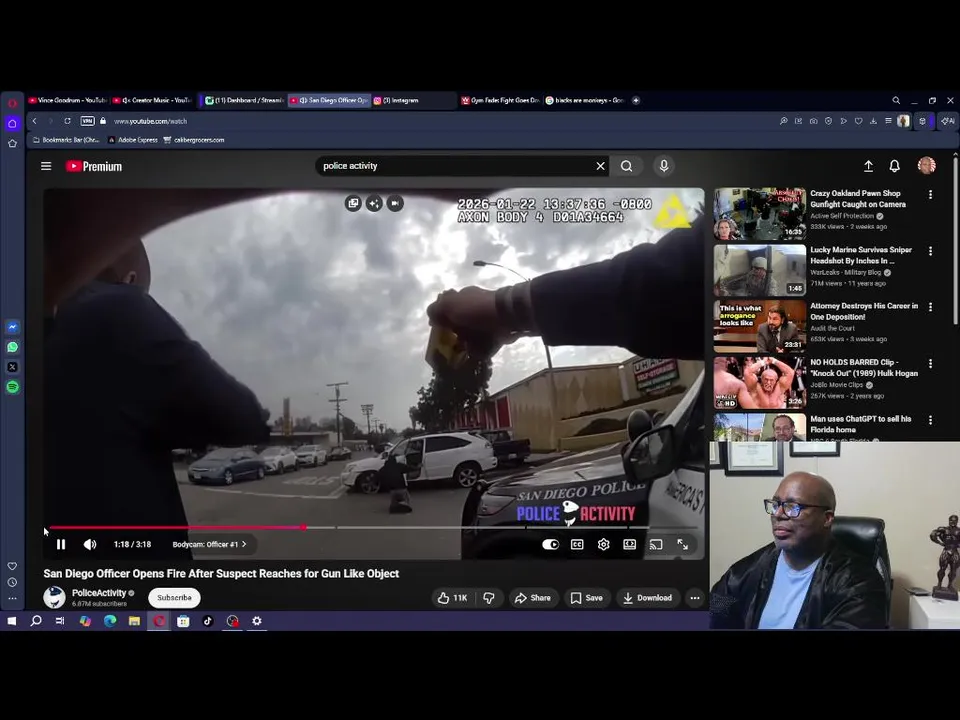
Task: Open WhatsApp in the Opera sidebar
Action: click(x=12, y=347)
